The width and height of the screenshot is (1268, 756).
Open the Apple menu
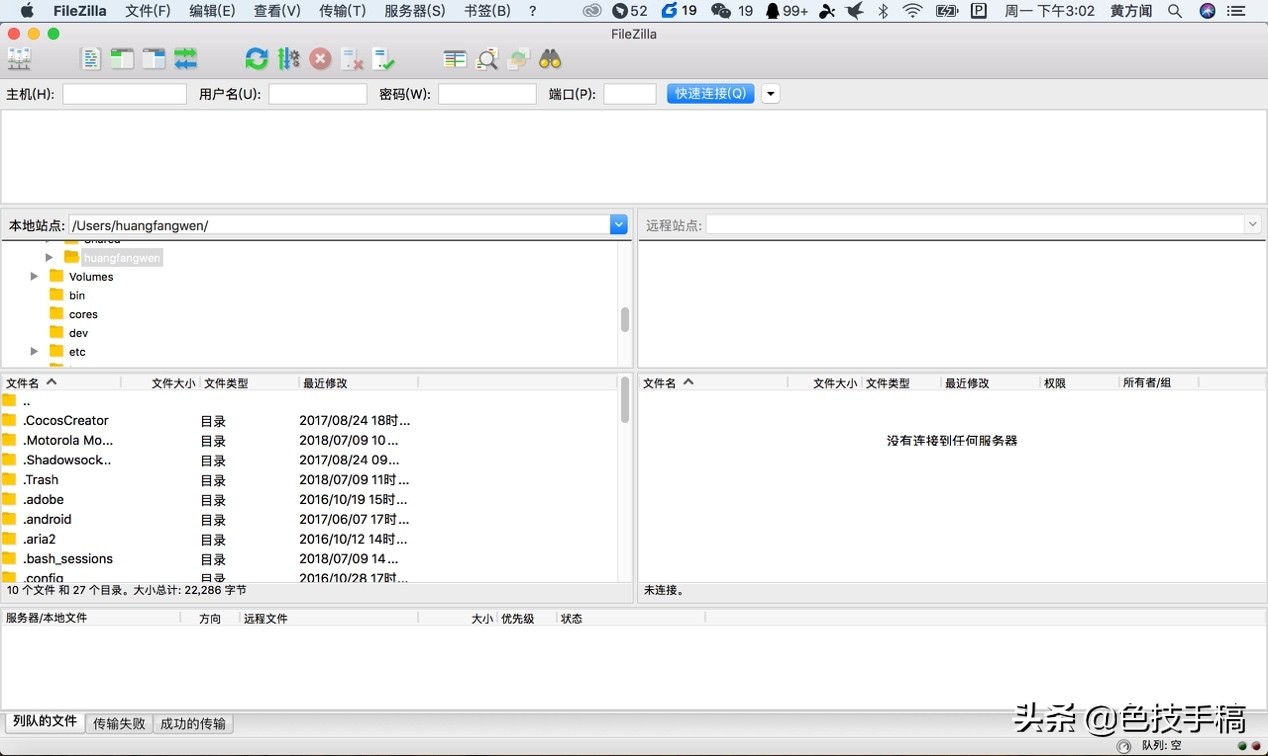pyautogui.click(x=27, y=11)
